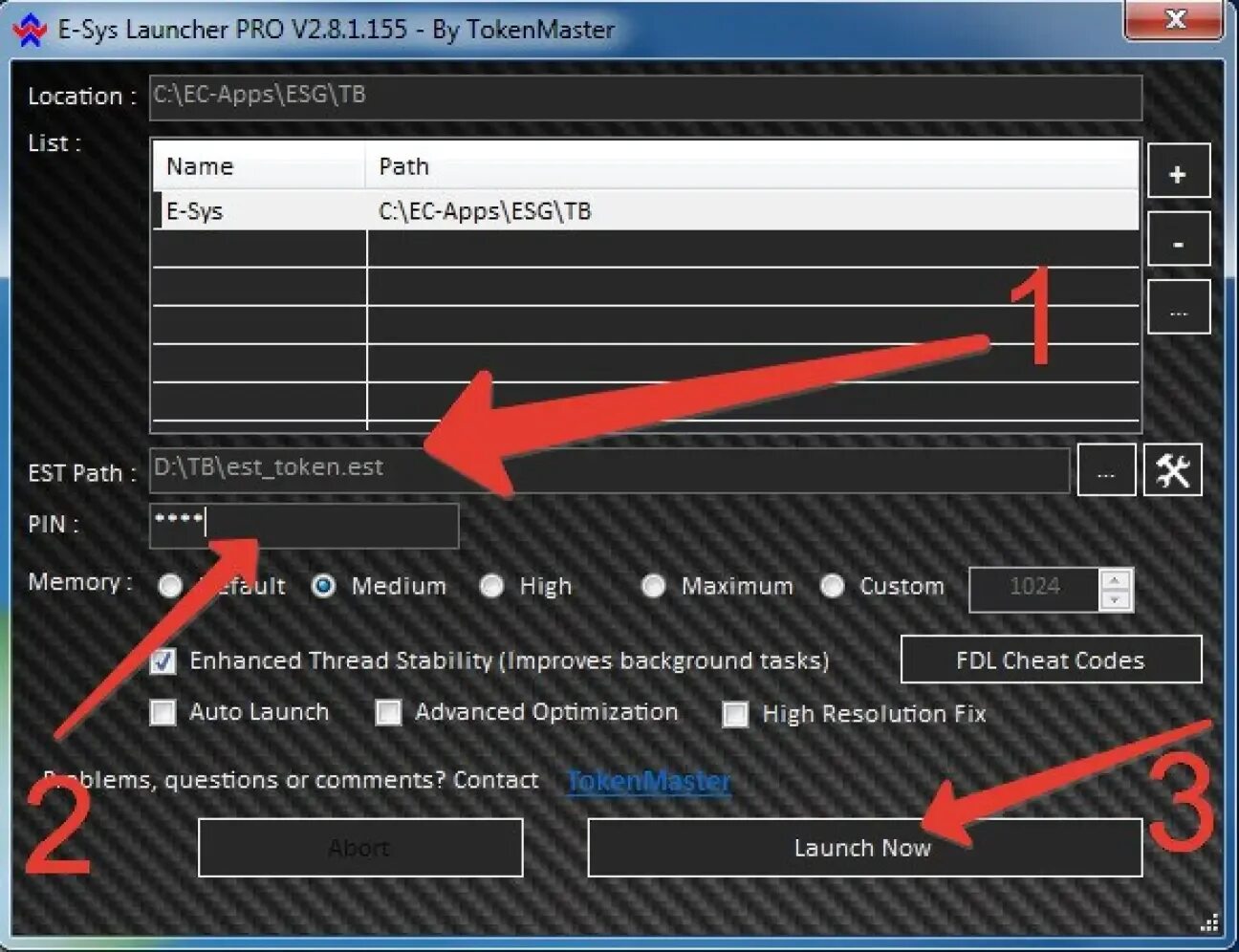This screenshot has height=952, width=1239.
Task: Enable High Resolution Fix checkbox
Action: (735, 714)
